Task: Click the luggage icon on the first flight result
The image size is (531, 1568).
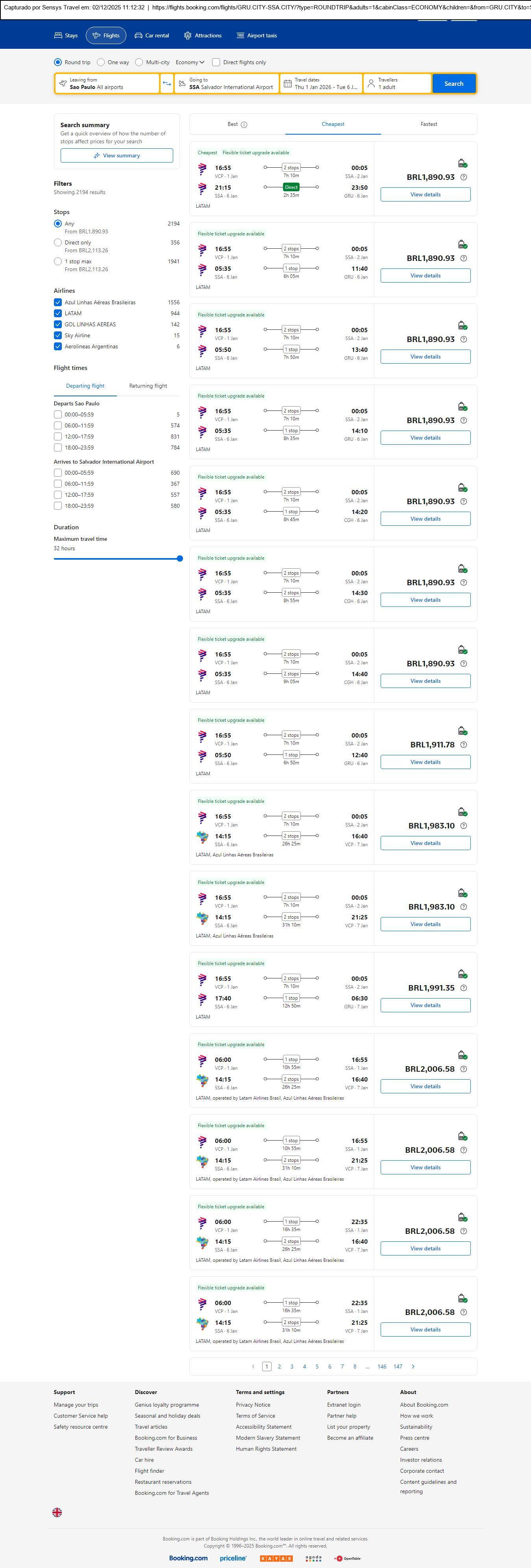Action: 462,163
